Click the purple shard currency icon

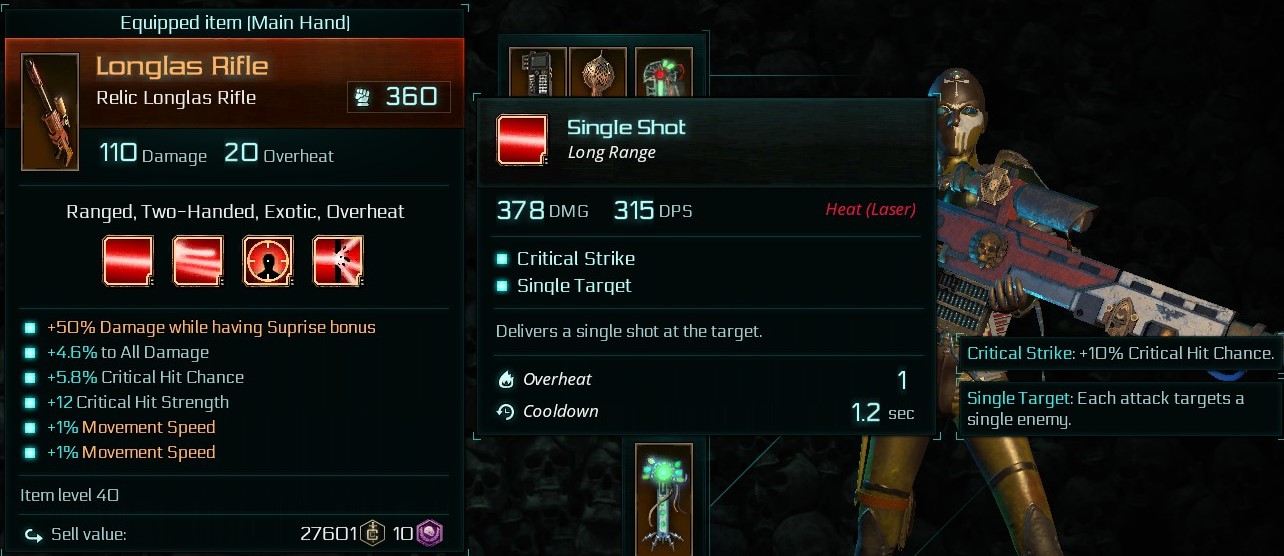tap(429, 534)
